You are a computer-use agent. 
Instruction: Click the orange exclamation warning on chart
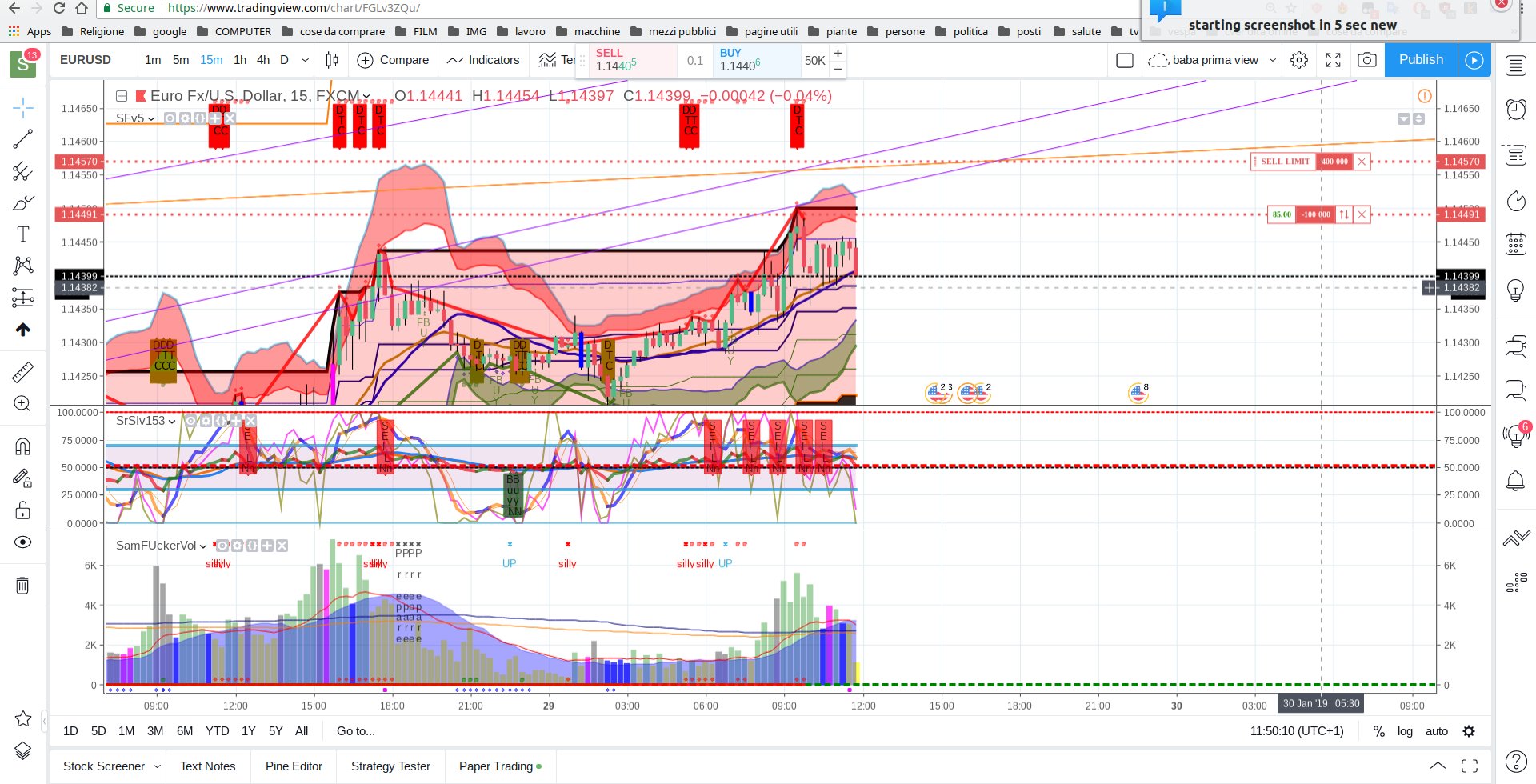click(x=1425, y=96)
